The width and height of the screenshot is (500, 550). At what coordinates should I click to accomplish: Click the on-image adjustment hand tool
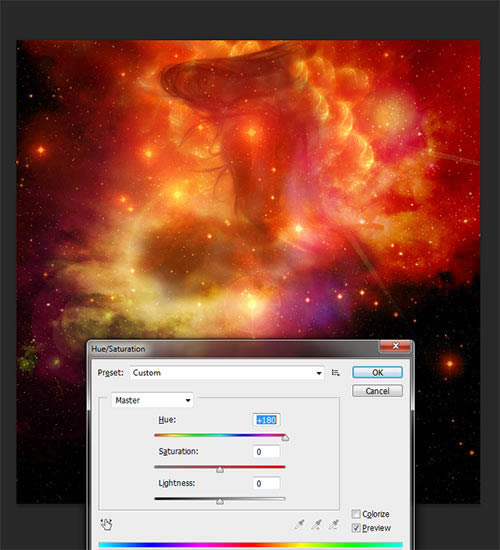(106, 524)
